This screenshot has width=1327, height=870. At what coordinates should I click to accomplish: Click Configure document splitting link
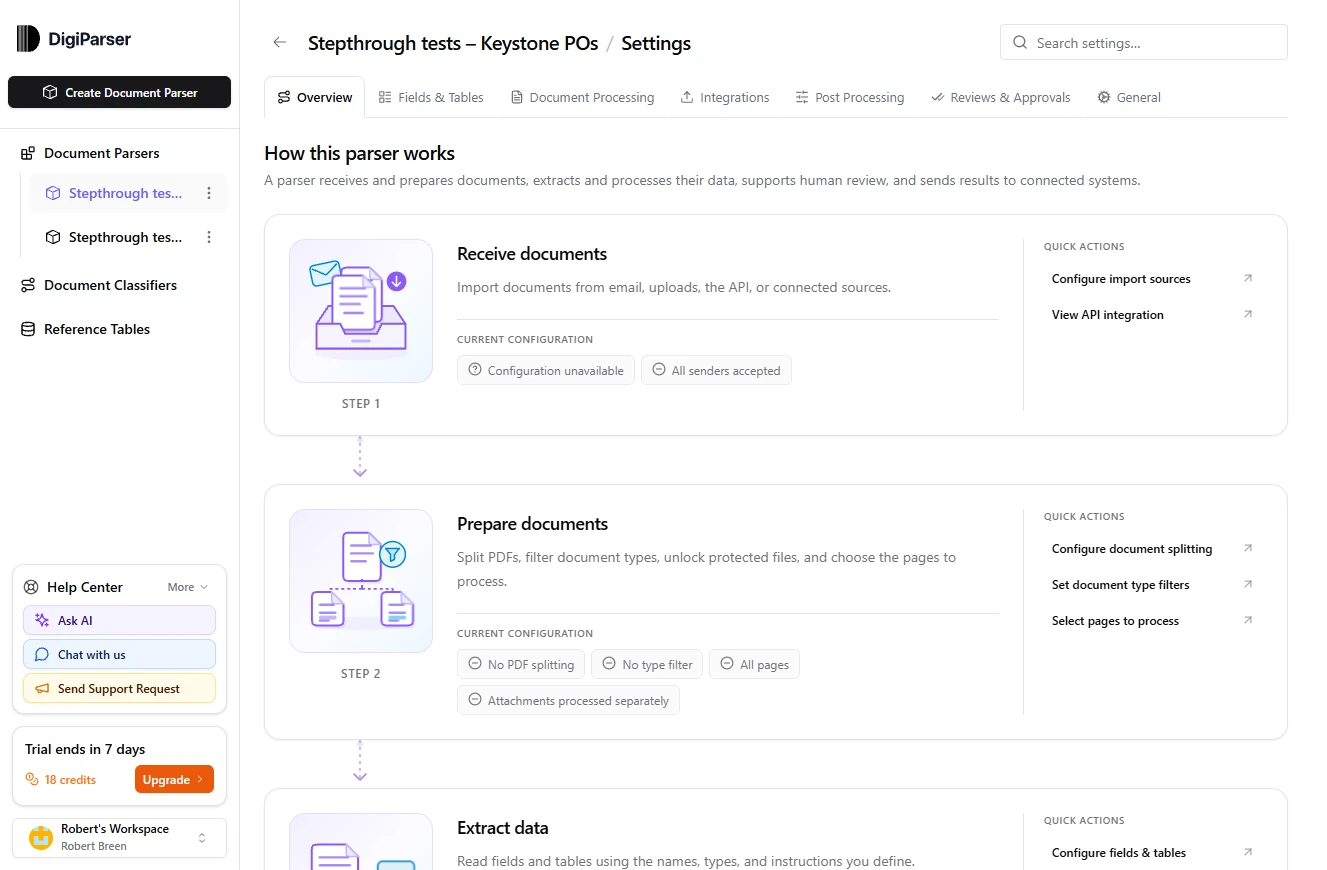click(1132, 548)
